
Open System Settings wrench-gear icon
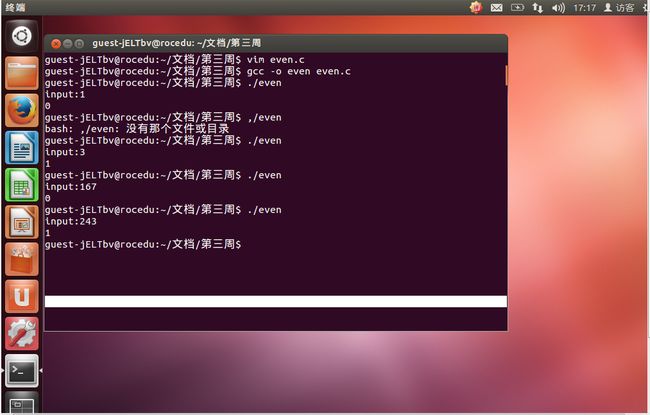[22, 334]
